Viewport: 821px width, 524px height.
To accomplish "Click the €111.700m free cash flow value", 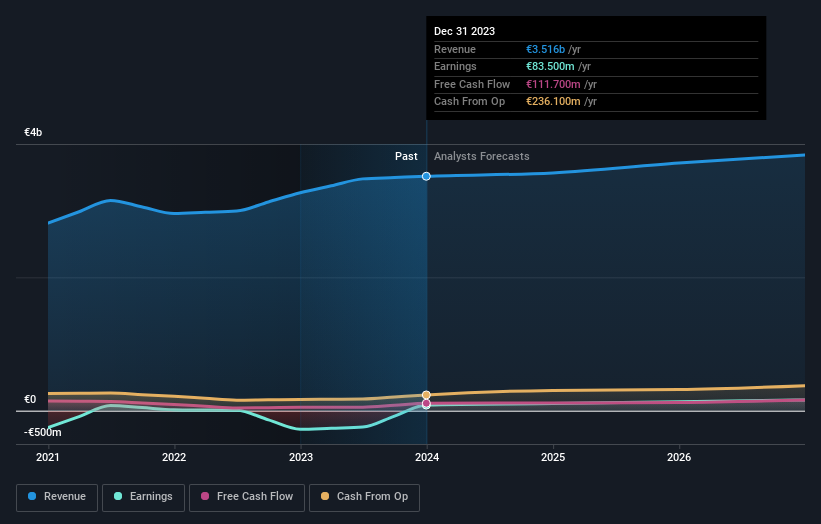I will (553, 84).
